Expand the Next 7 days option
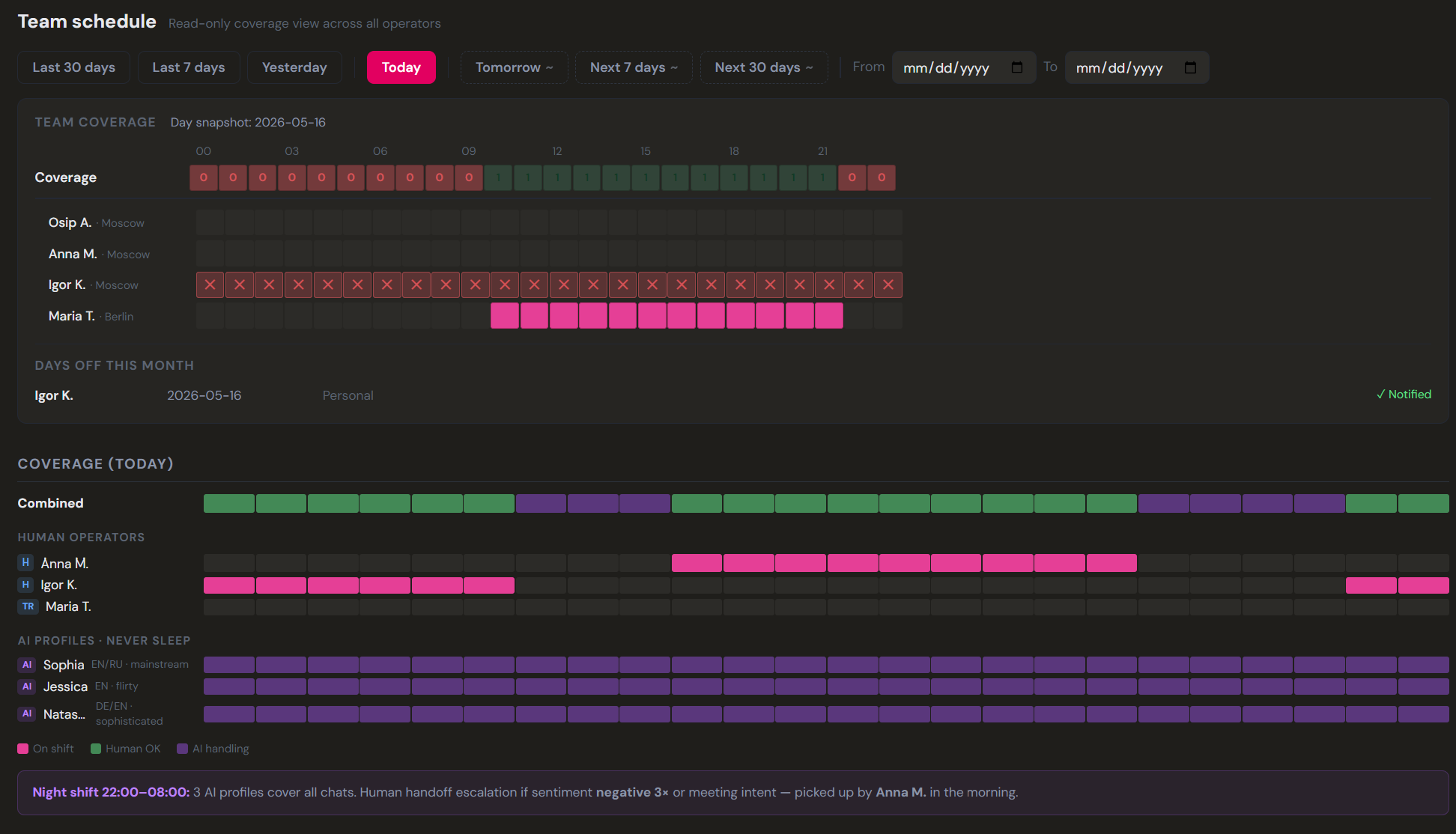 tap(634, 67)
